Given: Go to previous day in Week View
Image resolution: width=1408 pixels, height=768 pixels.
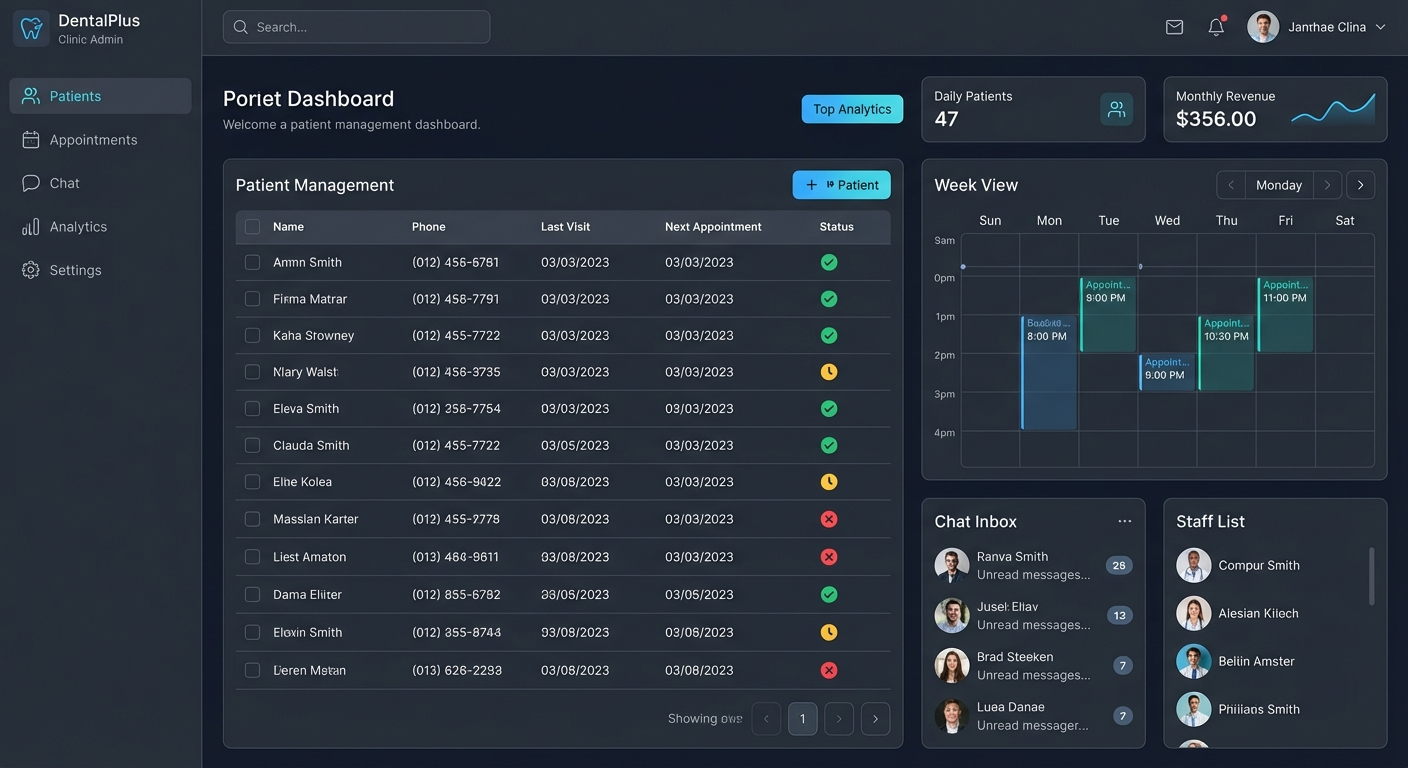Looking at the screenshot, I should point(1231,185).
